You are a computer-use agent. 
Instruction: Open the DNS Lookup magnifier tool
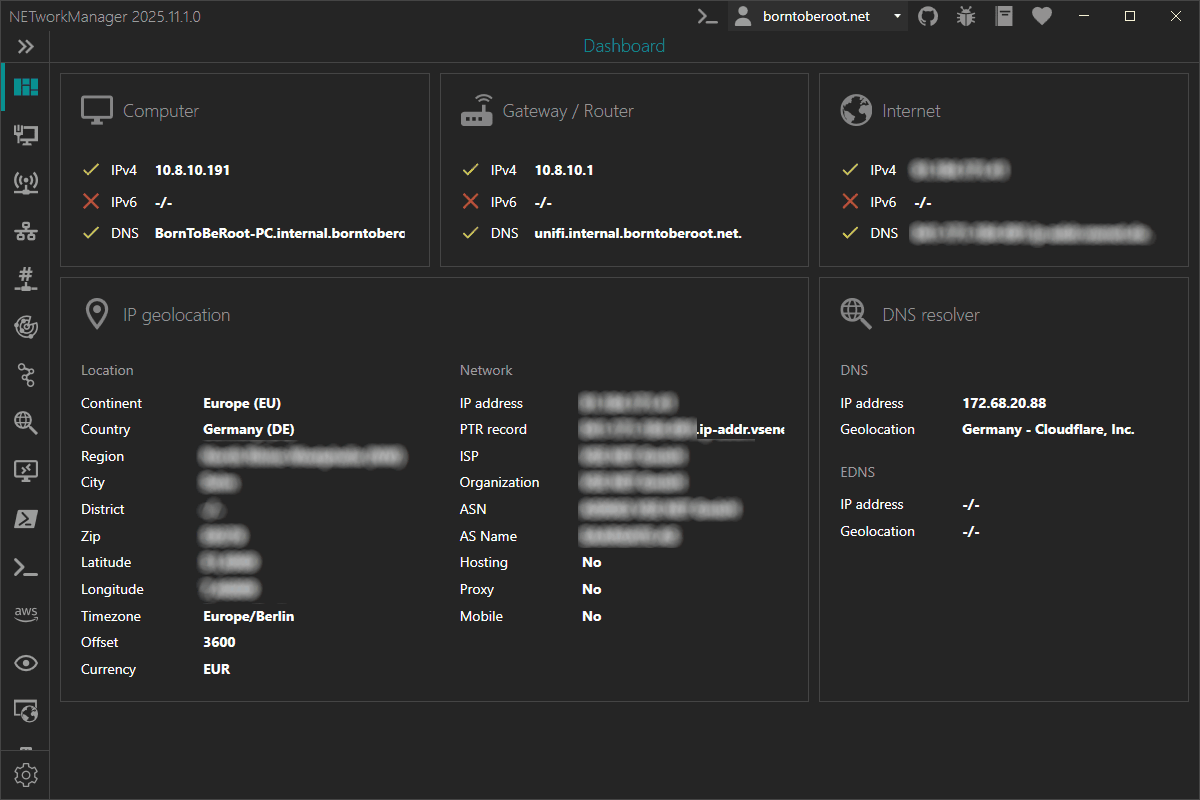(25, 422)
